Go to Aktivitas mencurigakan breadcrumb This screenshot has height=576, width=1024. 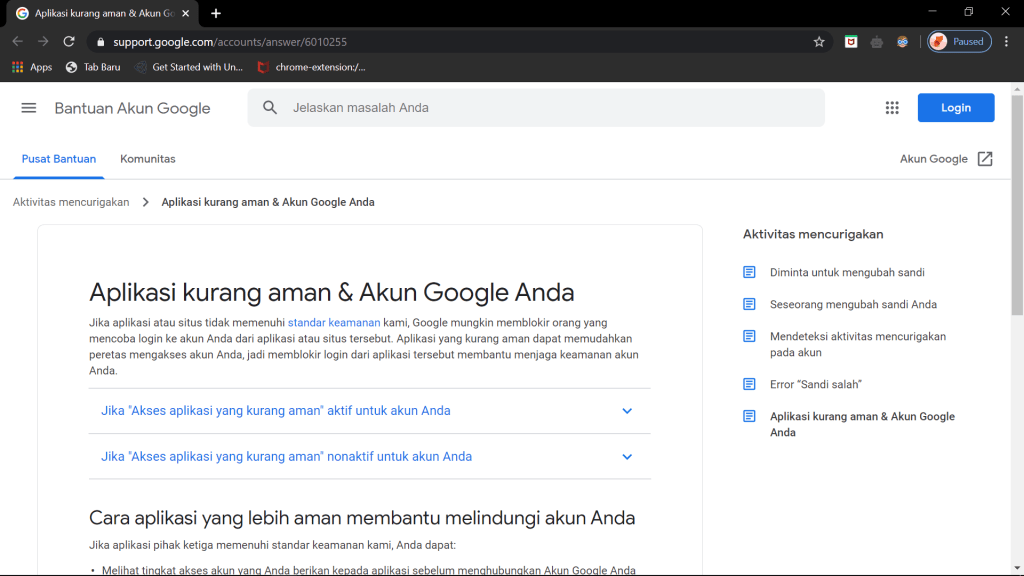71,202
